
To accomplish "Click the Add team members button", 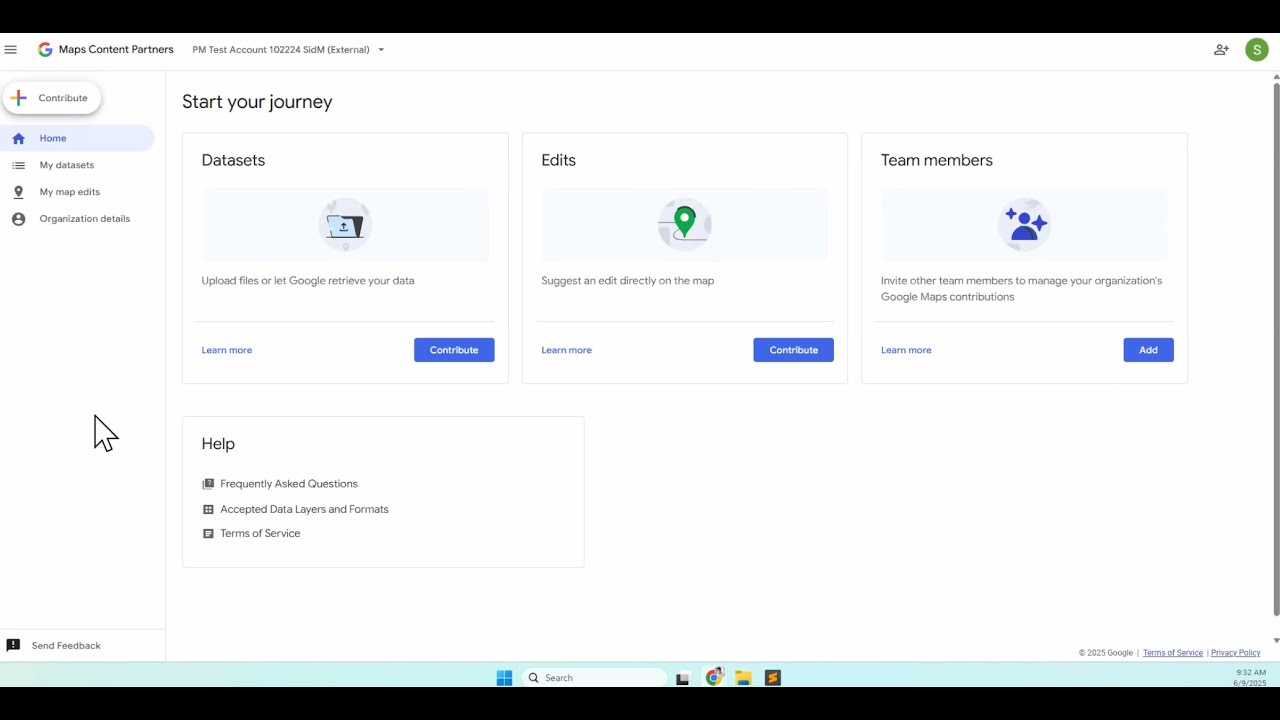I will [x=1148, y=350].
